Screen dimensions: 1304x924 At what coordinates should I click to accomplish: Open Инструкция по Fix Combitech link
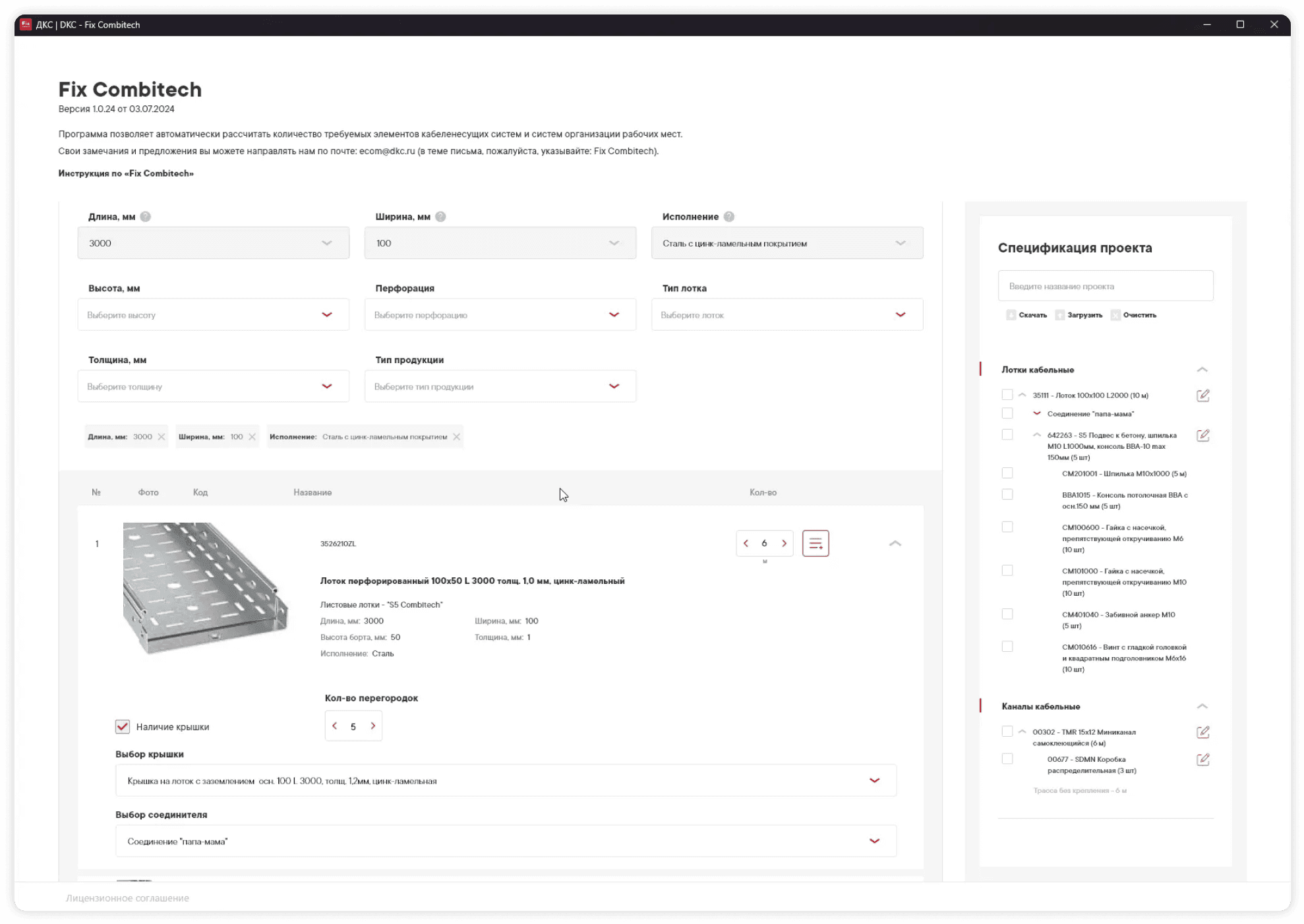tap(126, 174)
